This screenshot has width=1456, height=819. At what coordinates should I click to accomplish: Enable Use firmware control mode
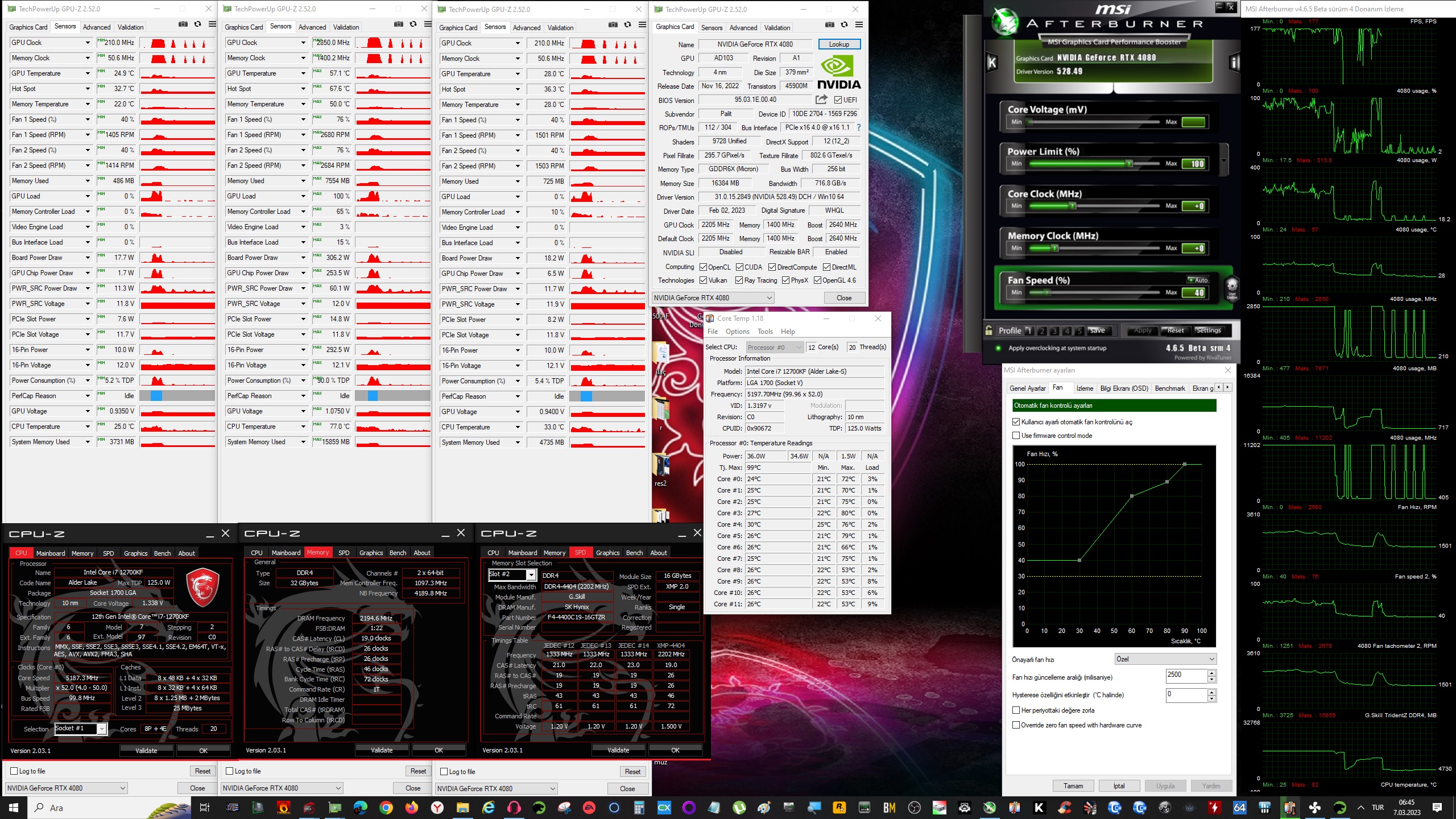tap(1016, 436)
